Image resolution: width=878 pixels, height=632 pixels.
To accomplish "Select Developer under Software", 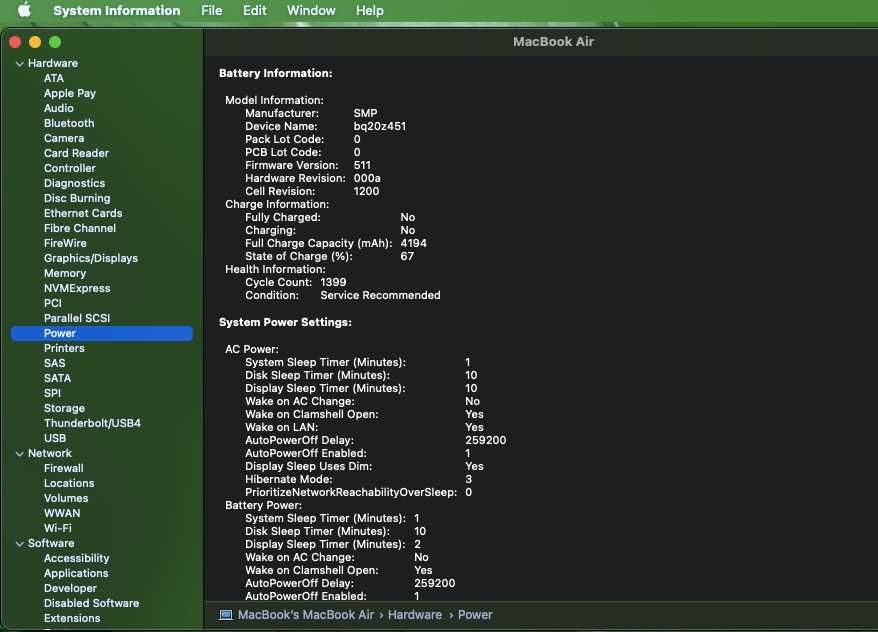I will tap(70, 588).
